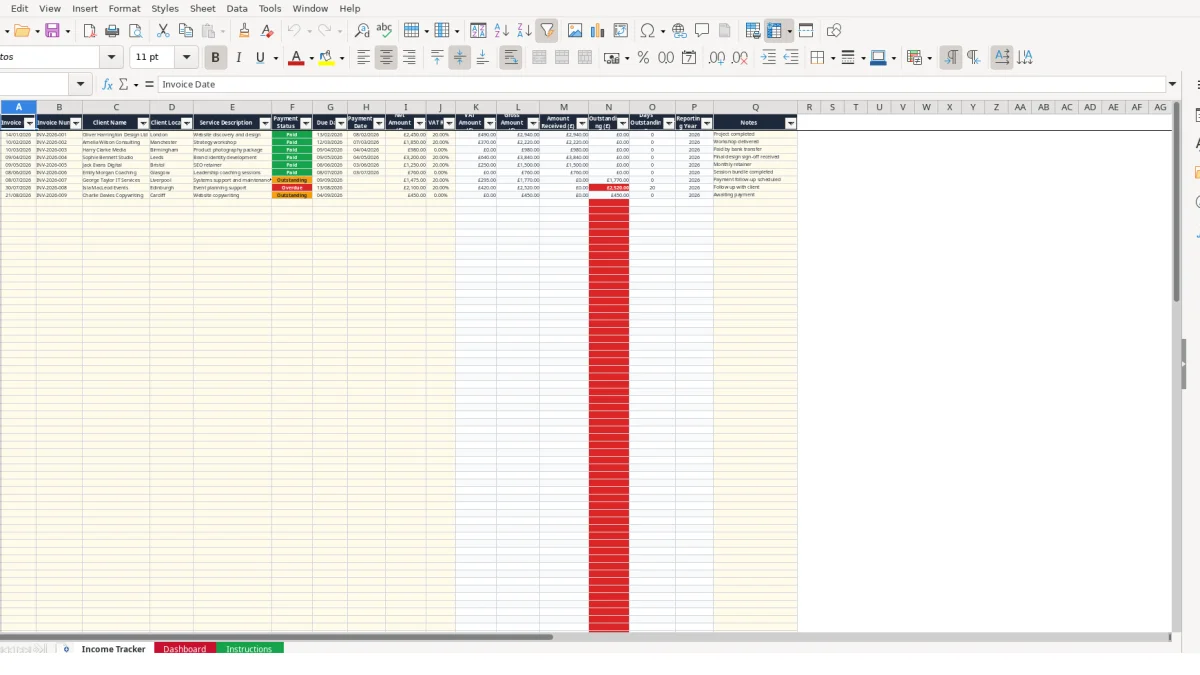This screenshot has width=1200, height=675.
Task: Open the Notes column filter dropdown
Action: pyautogui.click(x=791, y=123)
